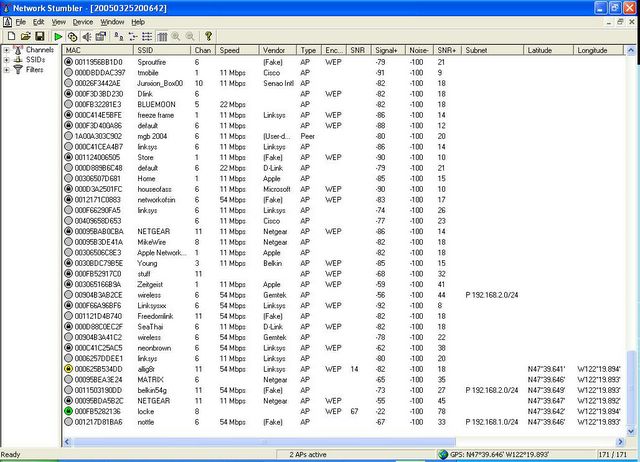Viewport: 640px width, 462px height.
Task: Select the Filters tree item
Action: 35,69
